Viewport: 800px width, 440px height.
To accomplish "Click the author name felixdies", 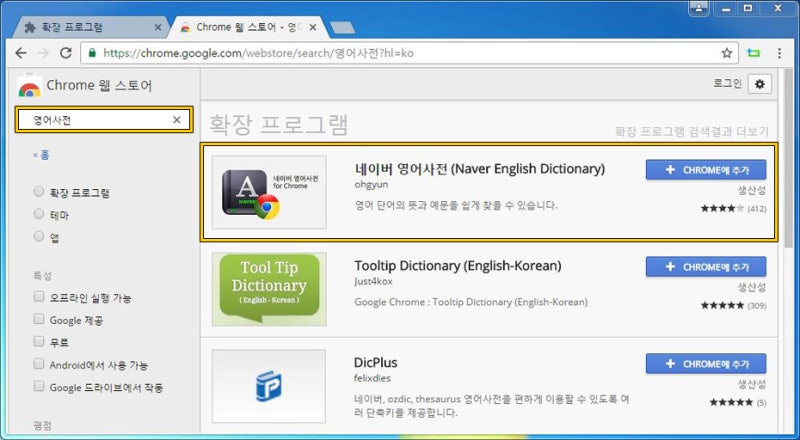I will coord(372,378).
